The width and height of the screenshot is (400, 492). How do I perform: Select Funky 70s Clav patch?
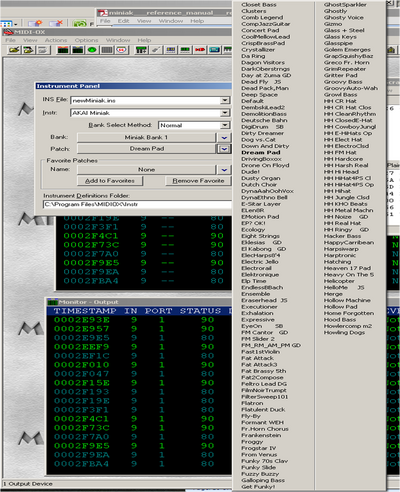[x=265, y=461]
